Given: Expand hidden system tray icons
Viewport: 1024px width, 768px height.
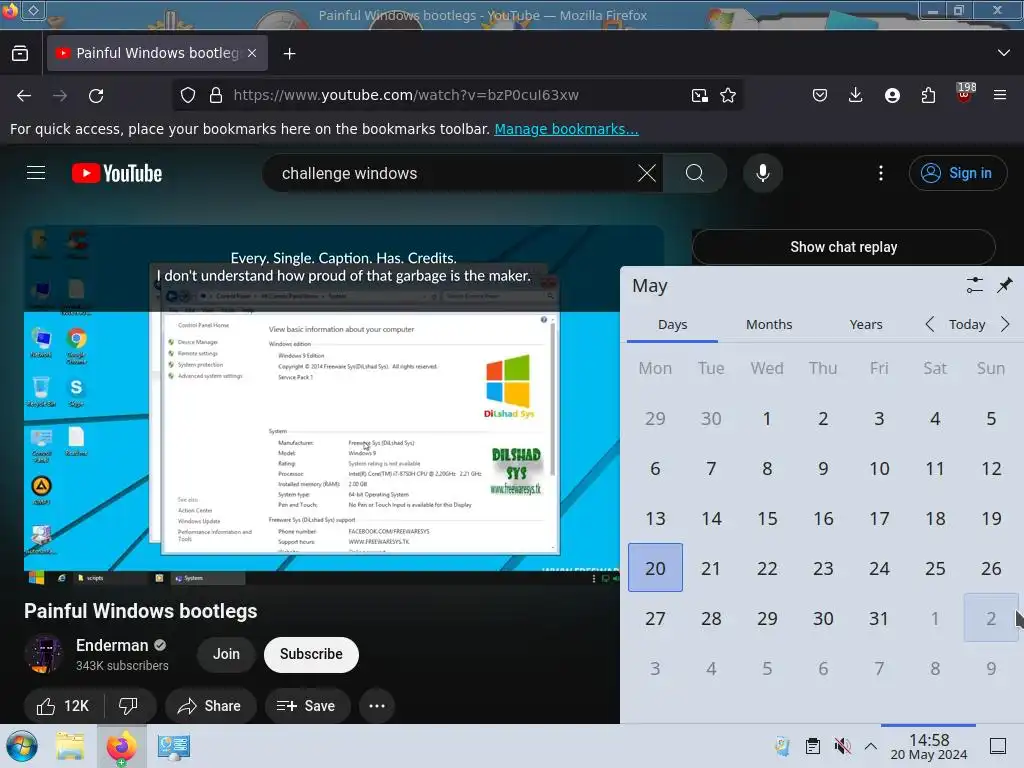Looking at the screenshot, I should [x=871, y=746].
